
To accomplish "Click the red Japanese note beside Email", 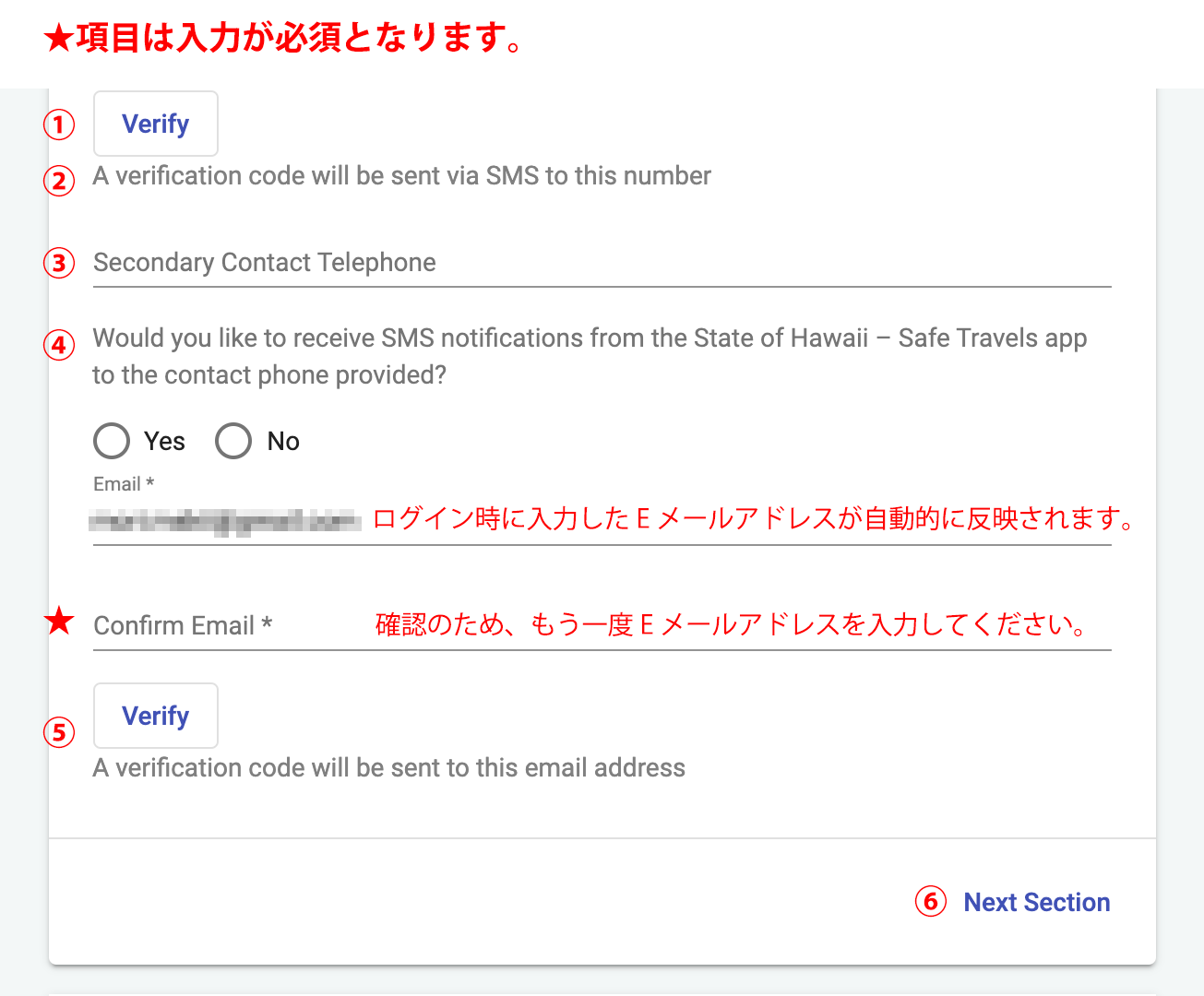I will [x=754, y=519].
